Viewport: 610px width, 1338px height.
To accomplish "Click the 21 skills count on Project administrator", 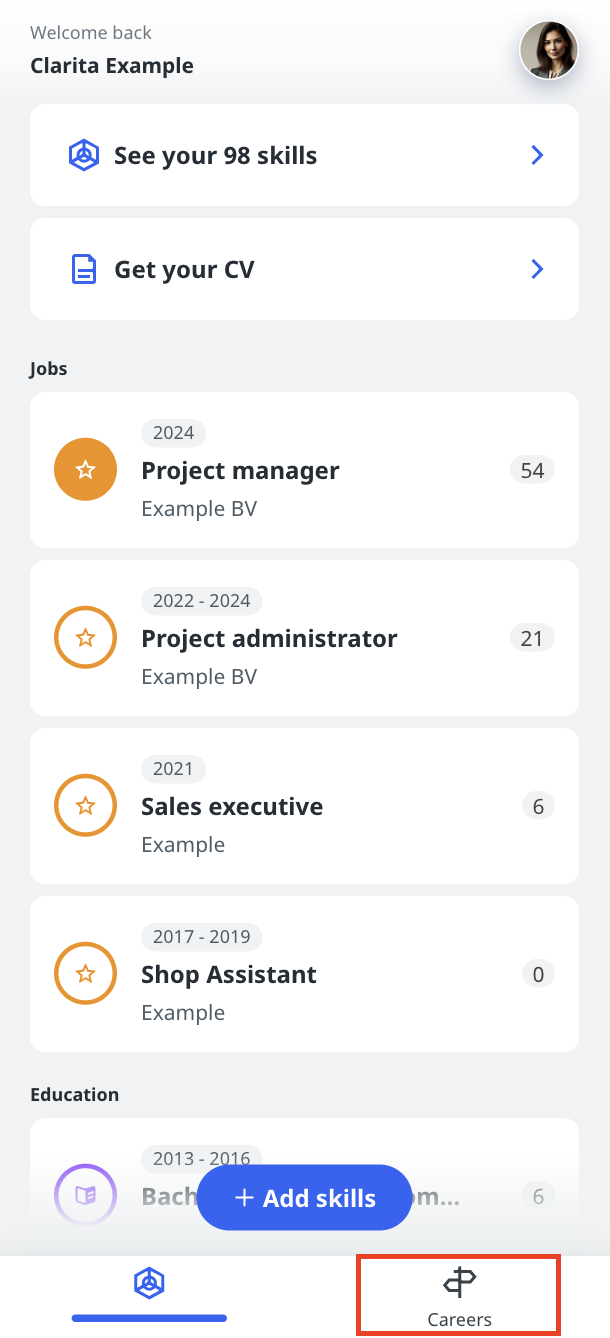I will [532, 637].
